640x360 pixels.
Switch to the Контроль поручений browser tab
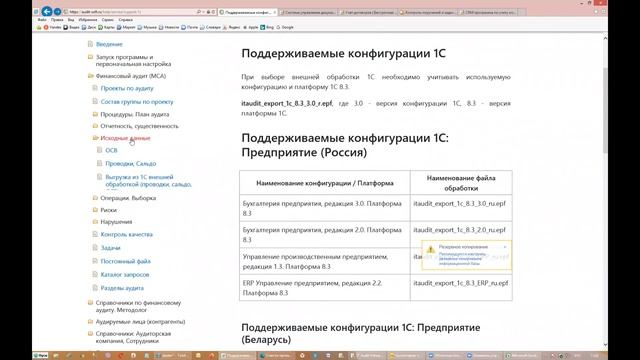coord(427,12)
